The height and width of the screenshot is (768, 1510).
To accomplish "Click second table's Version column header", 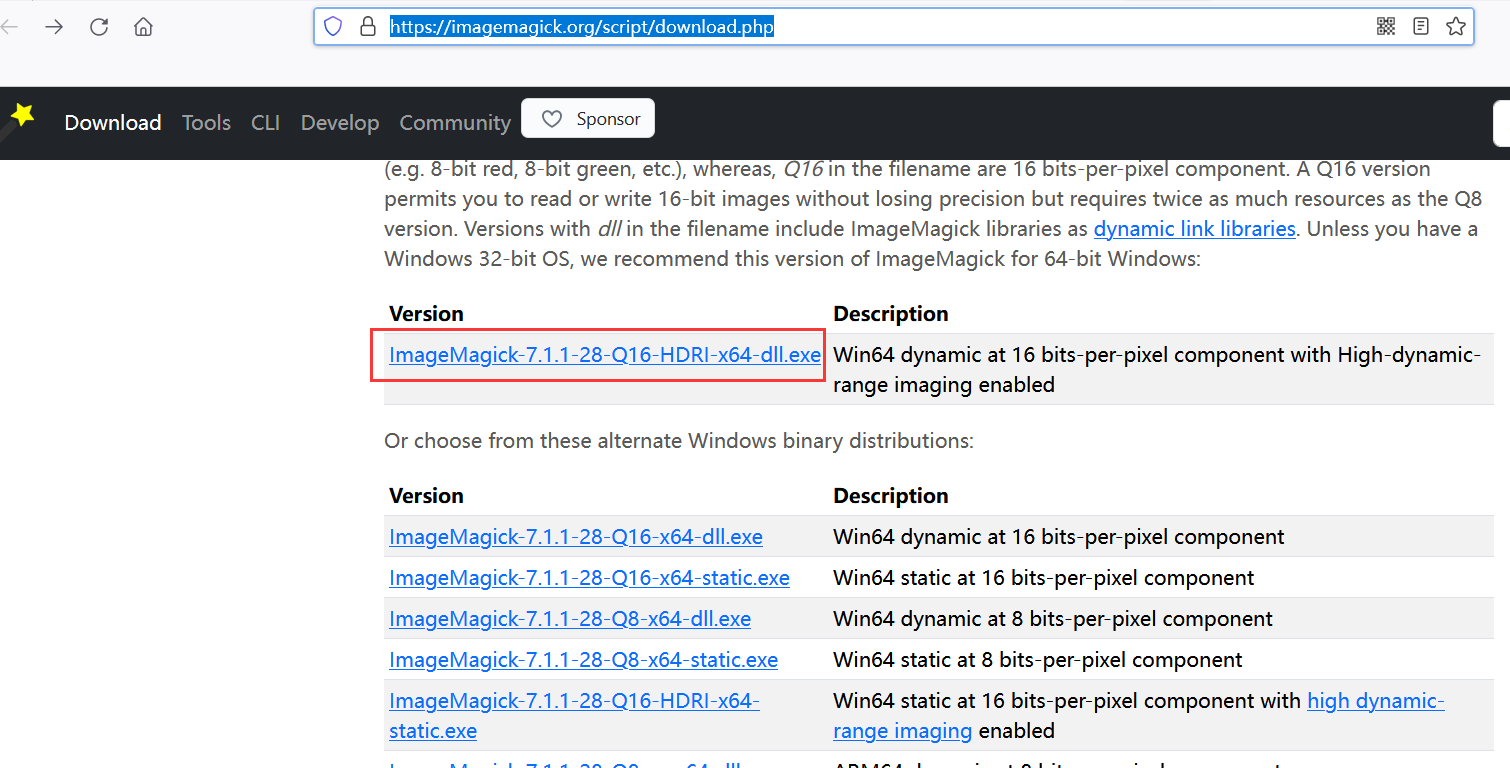I will tap(426, 496).
